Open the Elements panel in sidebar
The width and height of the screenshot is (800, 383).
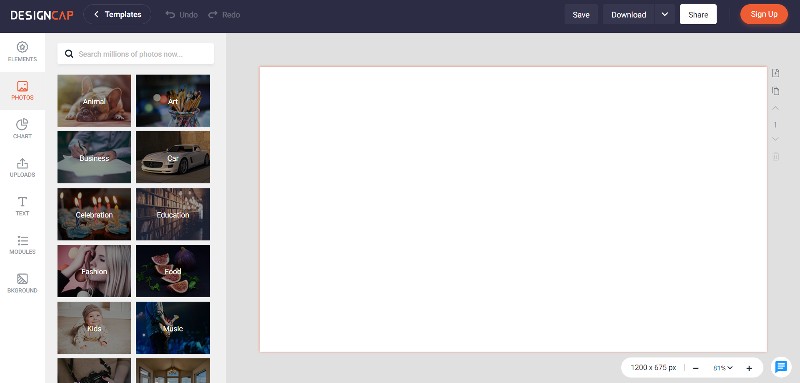(x=22, y=52)
